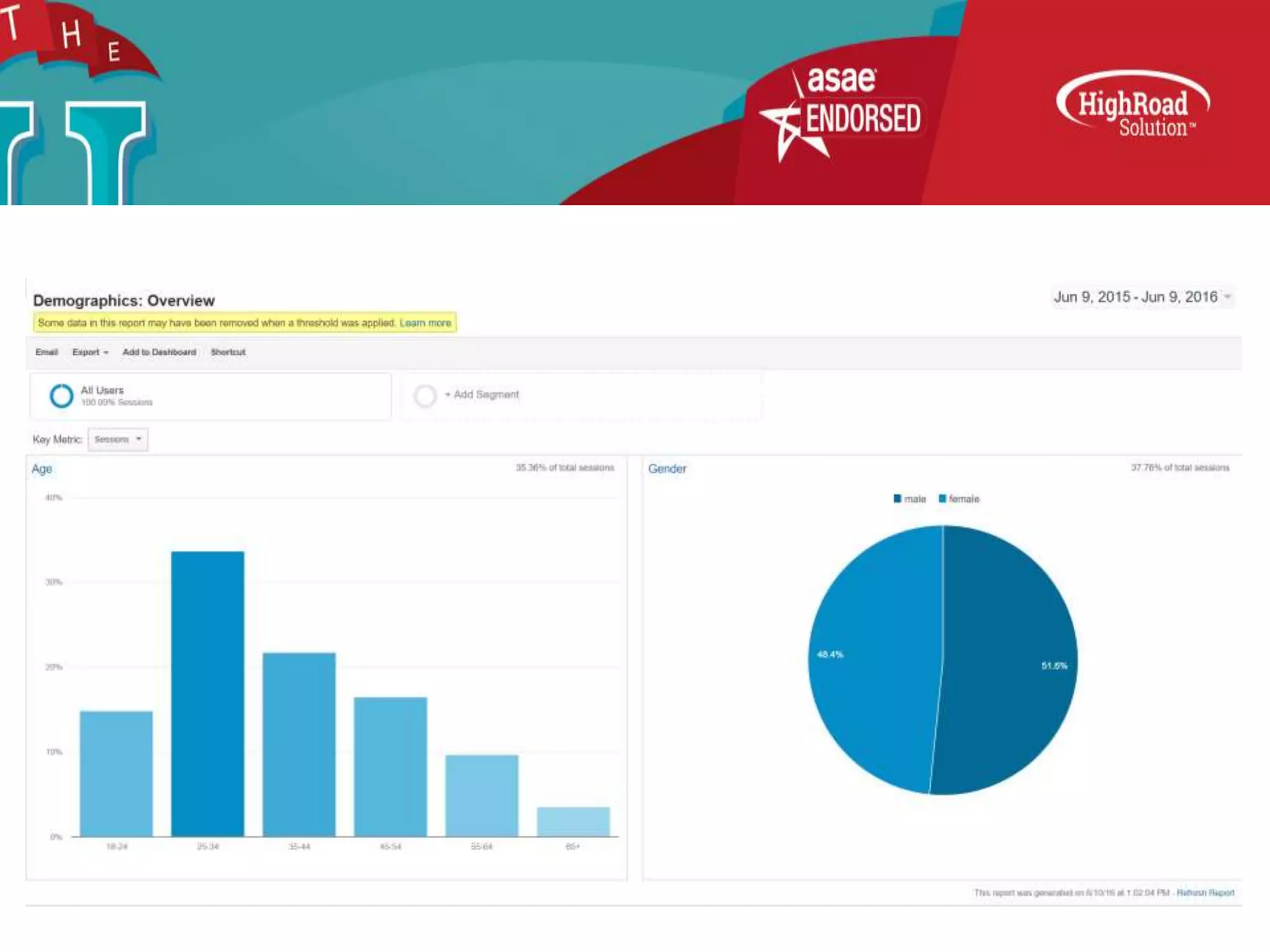Click the 65+ age bar

[x=573, y=821]
